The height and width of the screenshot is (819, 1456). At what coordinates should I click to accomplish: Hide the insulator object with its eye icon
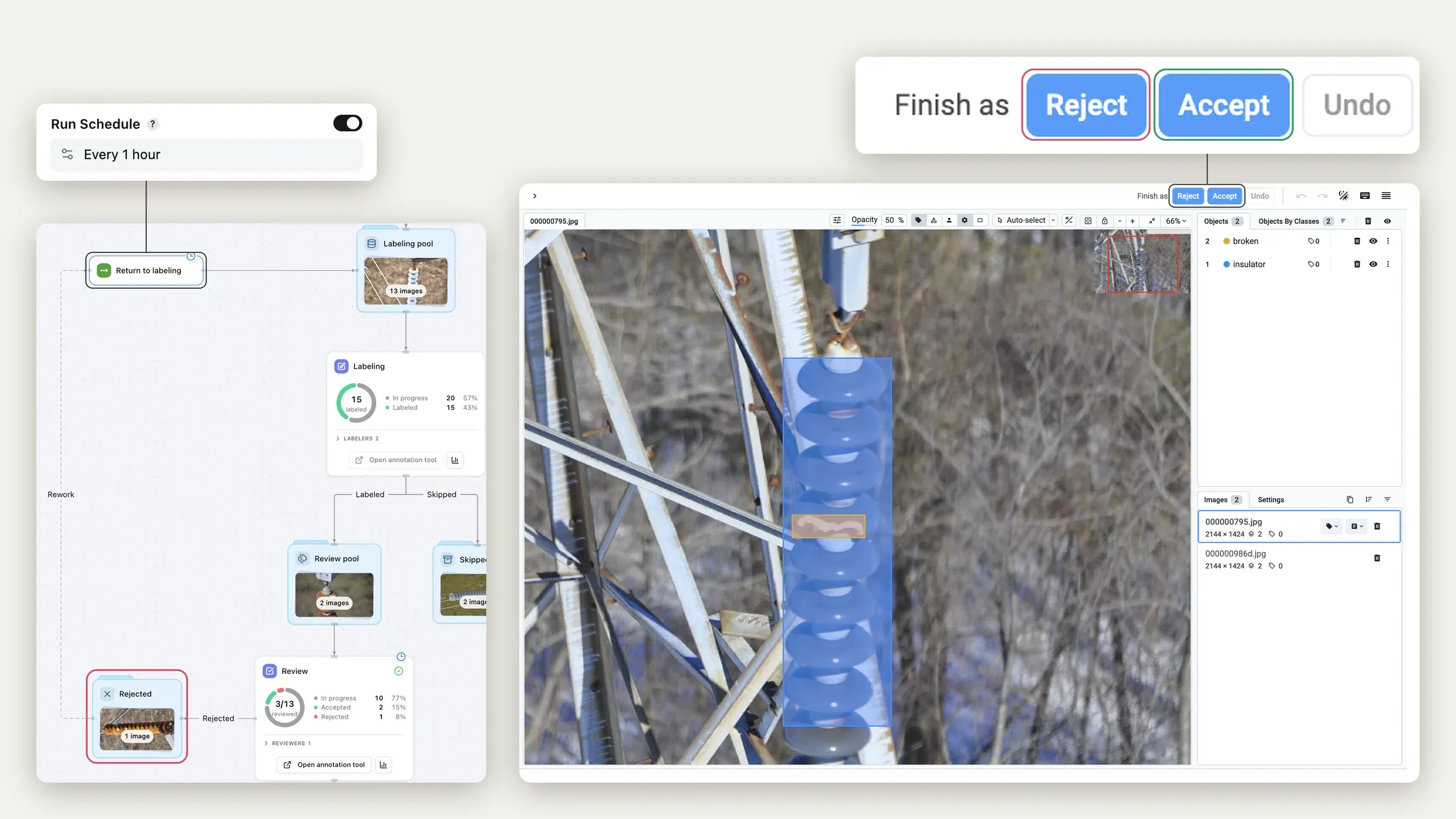click(1373, 264)
